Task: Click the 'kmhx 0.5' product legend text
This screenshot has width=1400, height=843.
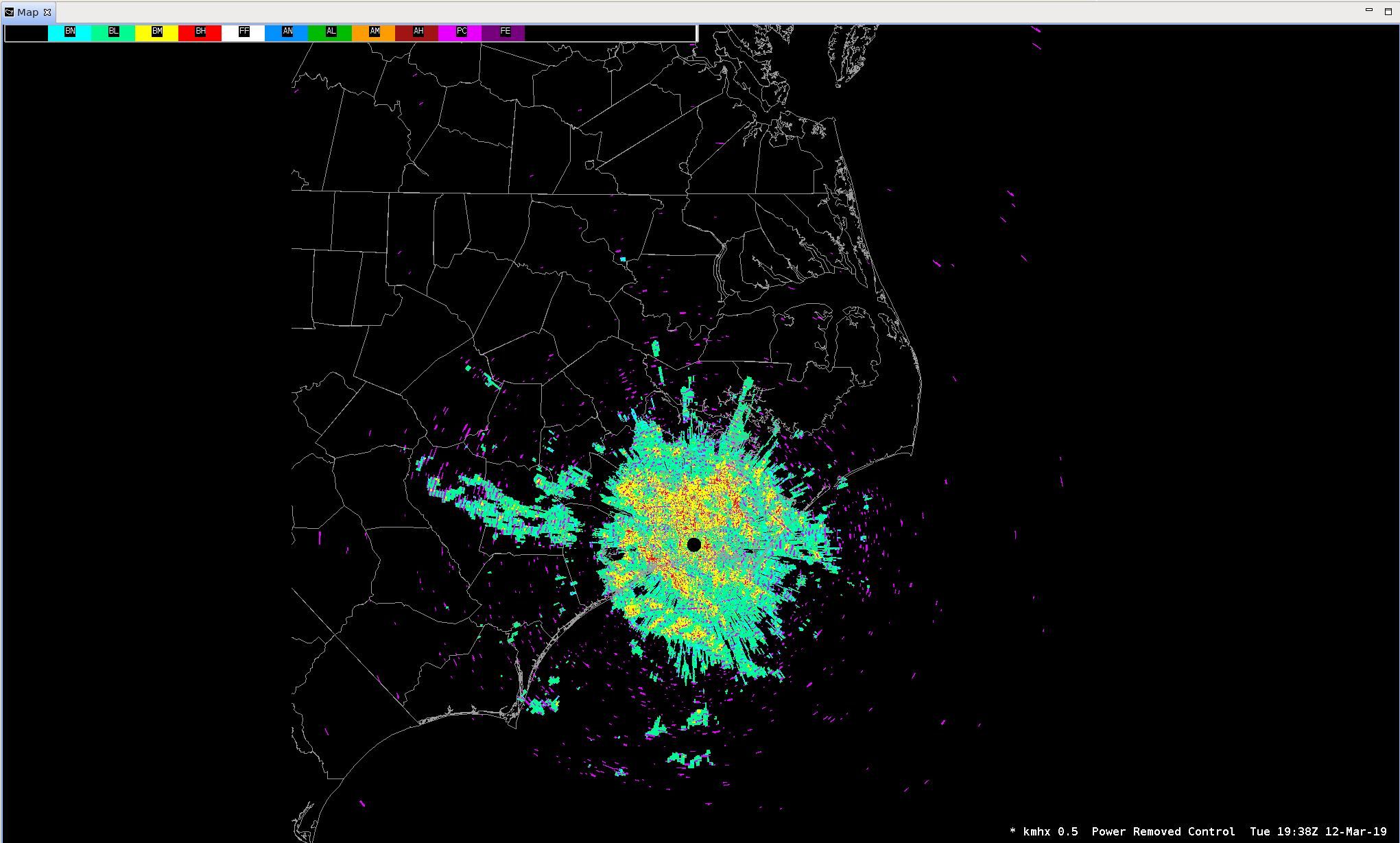Action: [1050, 831]
